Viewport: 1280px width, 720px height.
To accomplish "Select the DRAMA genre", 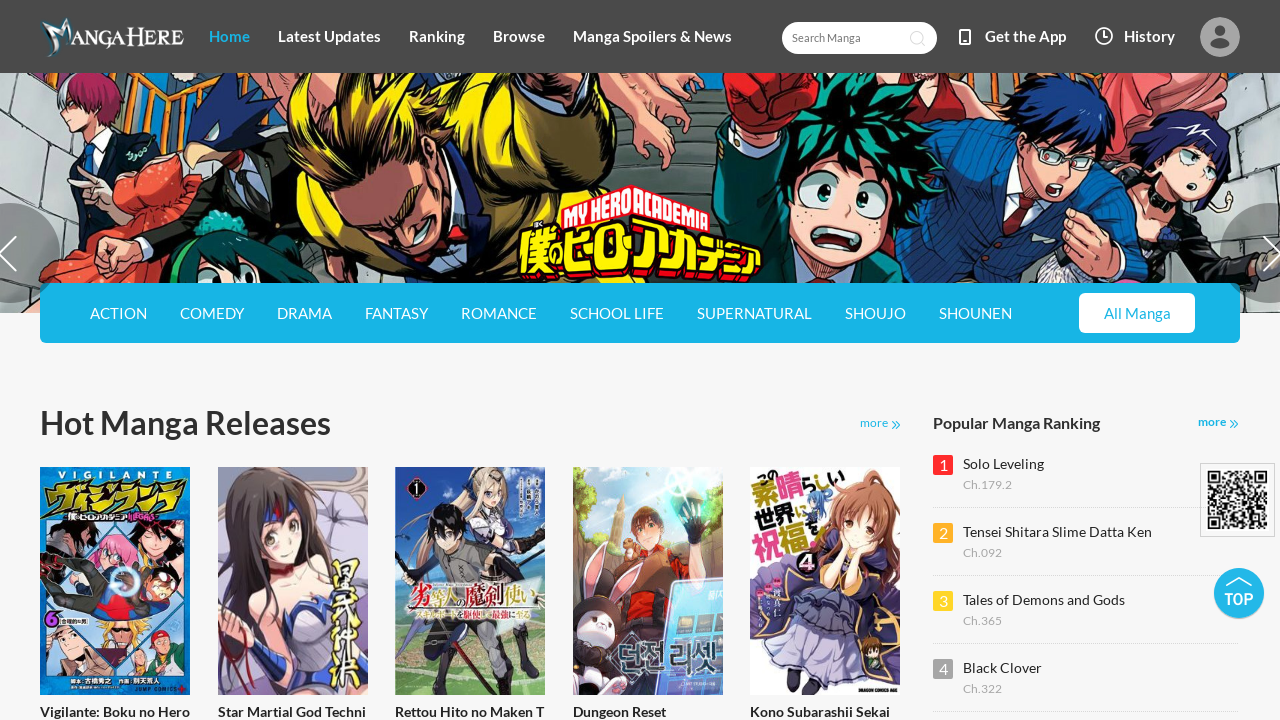I will (304, 313).
